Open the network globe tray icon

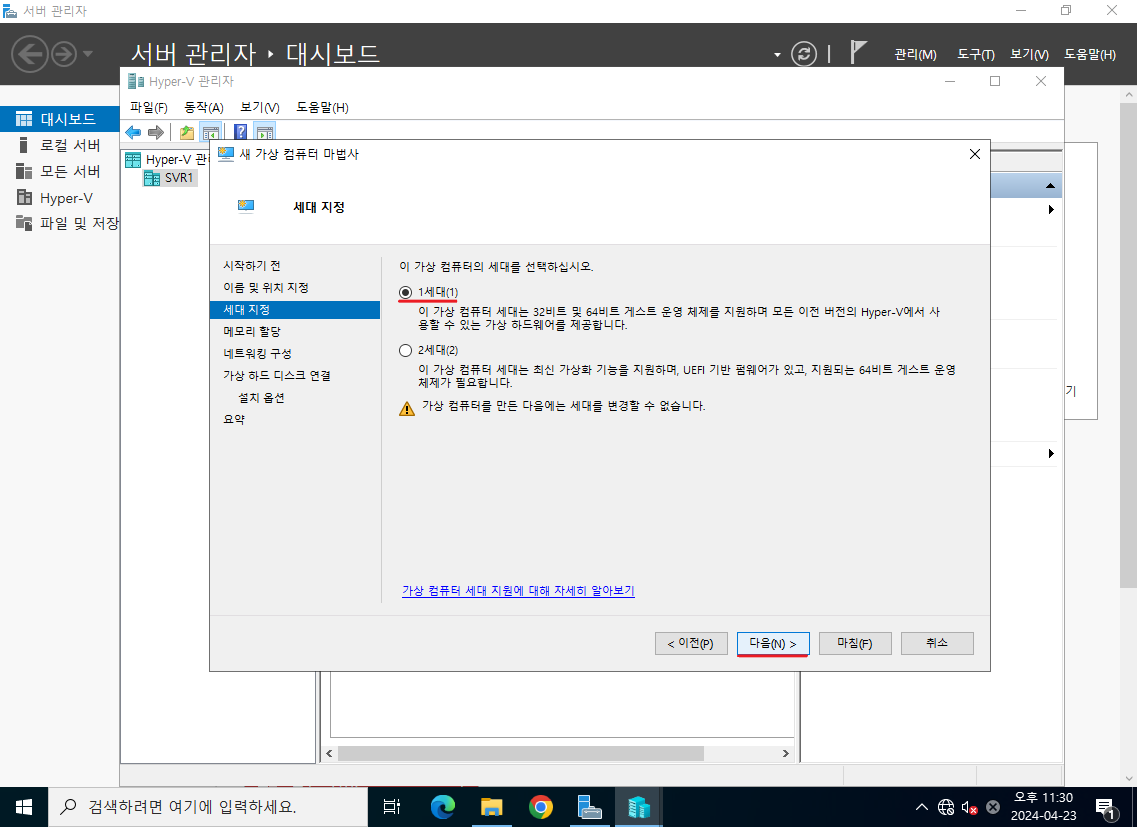[x=946, y=807]
